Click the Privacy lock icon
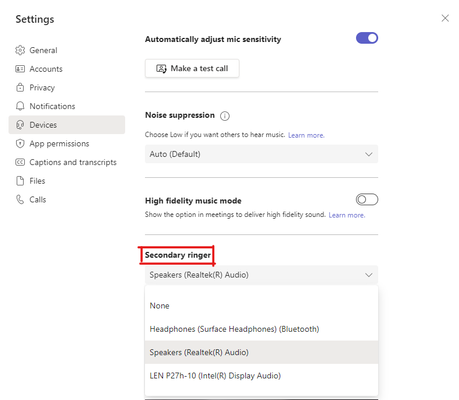 (20, 88)
